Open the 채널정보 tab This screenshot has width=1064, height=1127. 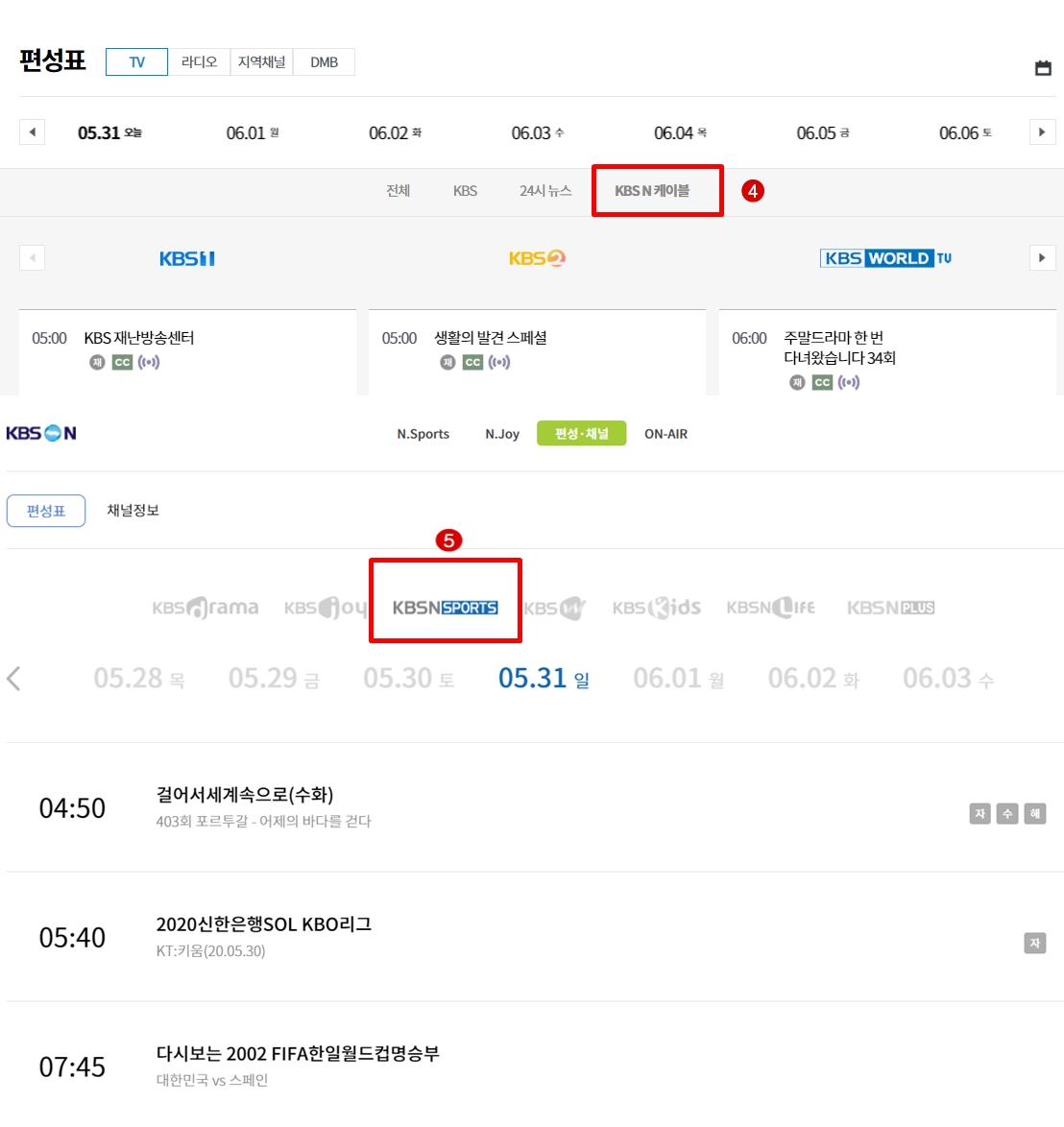point(133,511)
